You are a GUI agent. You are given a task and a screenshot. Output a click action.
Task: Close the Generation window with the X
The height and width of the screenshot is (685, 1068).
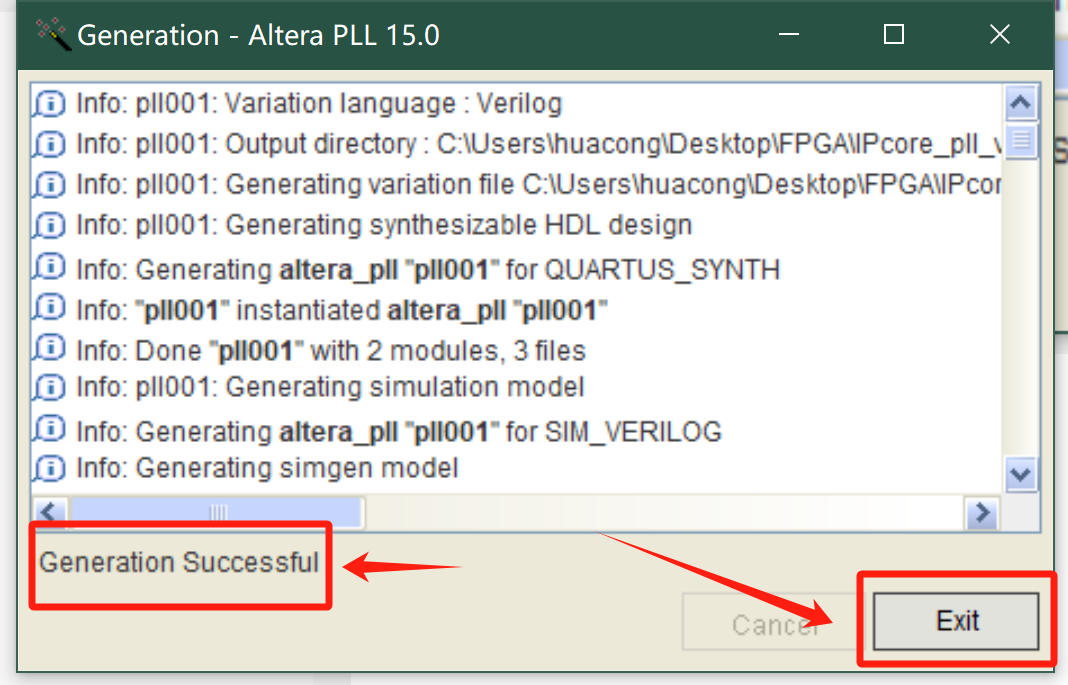[x=1000, y=34]
